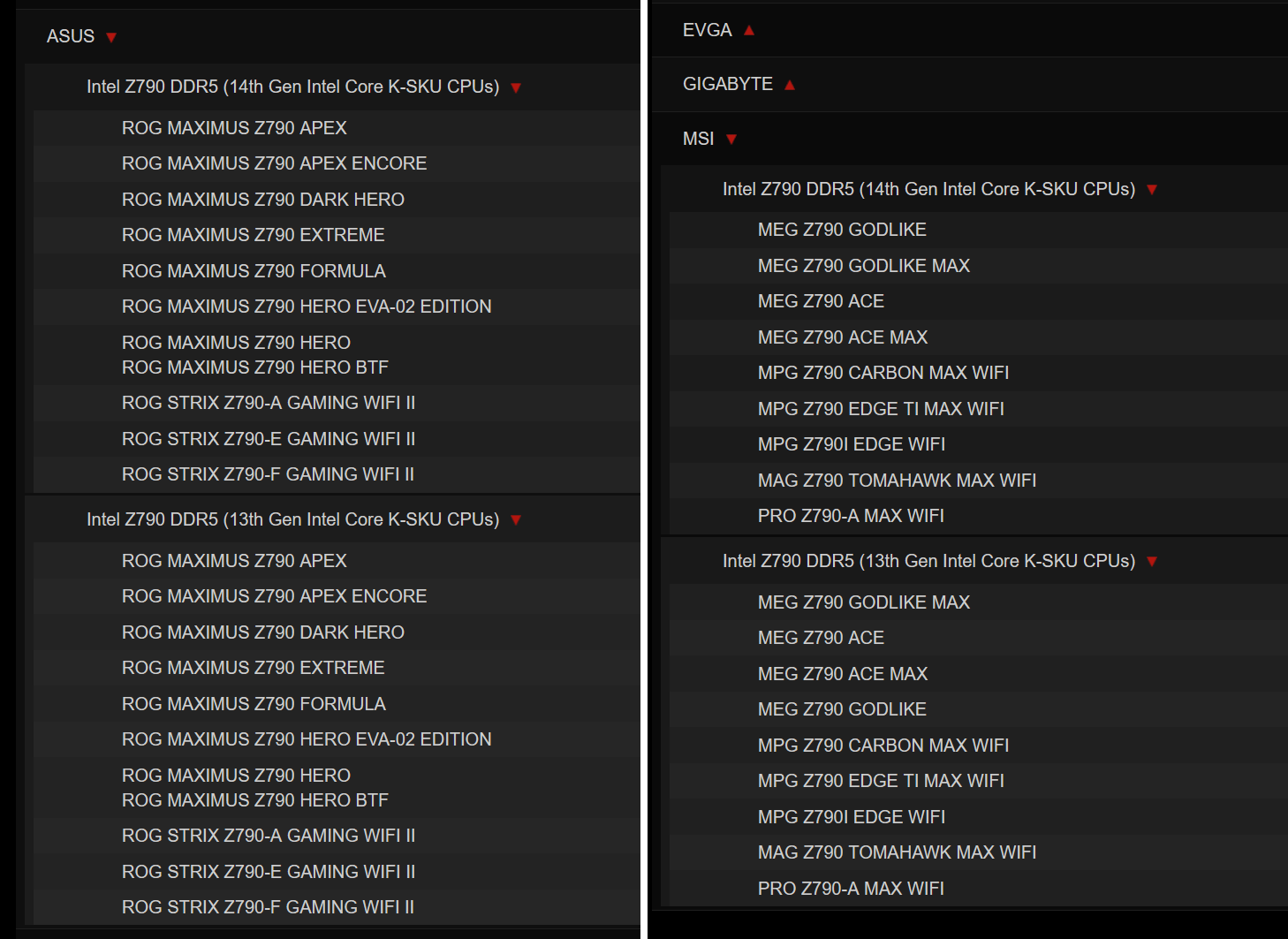Select ROG MAXIMUS Z790 APEX under ASUS 14th Gen
The width and height of the screenshot is (1288, 939).
(234, 128)
